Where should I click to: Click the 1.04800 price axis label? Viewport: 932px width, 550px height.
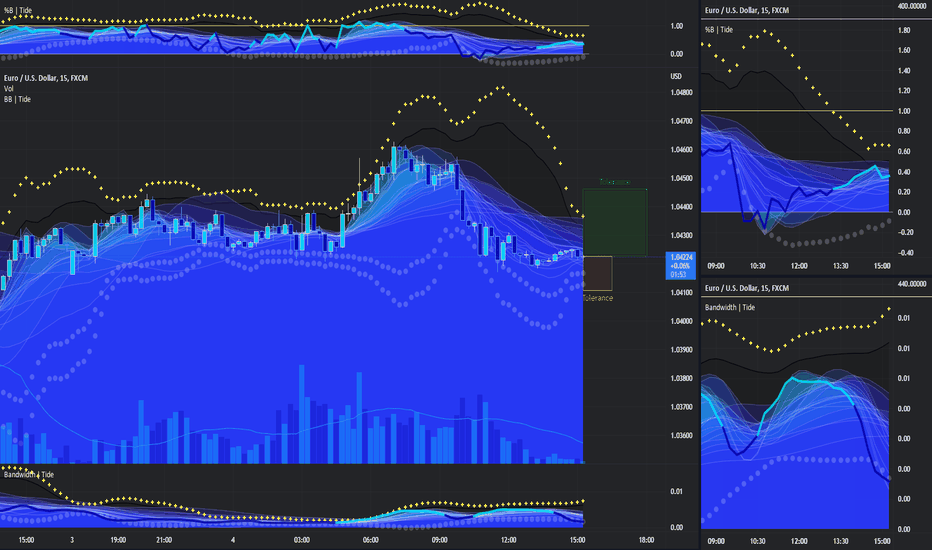[681, 93]
